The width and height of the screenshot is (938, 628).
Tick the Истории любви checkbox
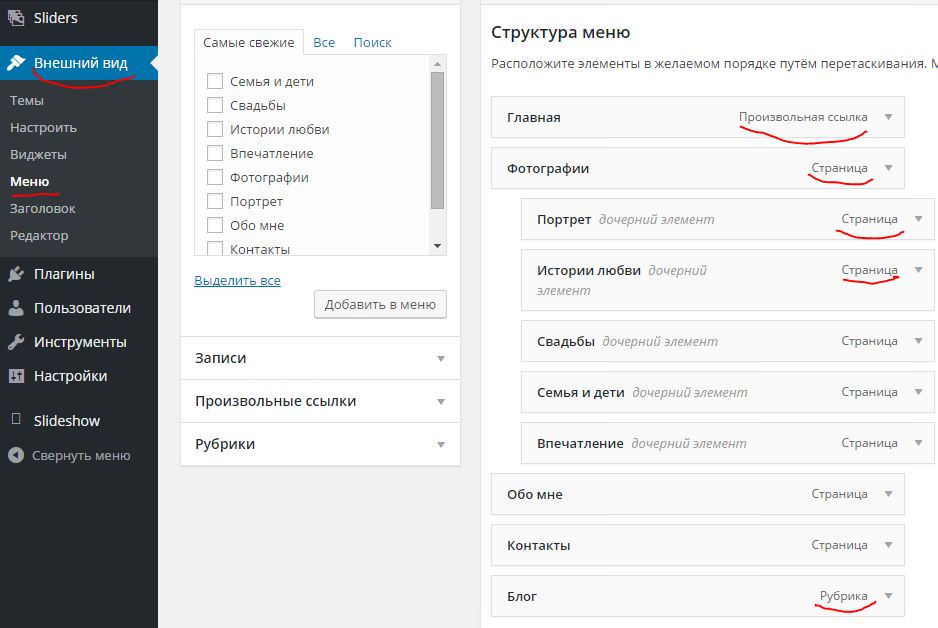(x=215, y=129)
